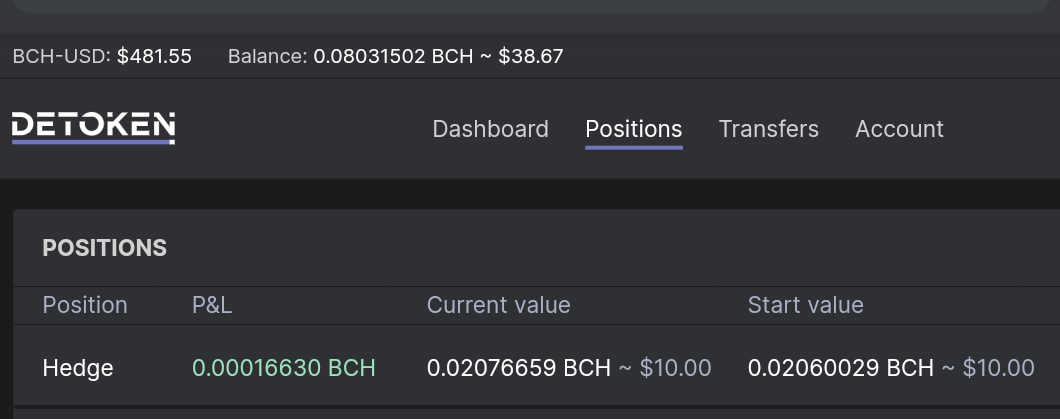Screen dimensions: 1060x419
Task: Click the Balance amount in BCH
Action: [x=393, y=56]
